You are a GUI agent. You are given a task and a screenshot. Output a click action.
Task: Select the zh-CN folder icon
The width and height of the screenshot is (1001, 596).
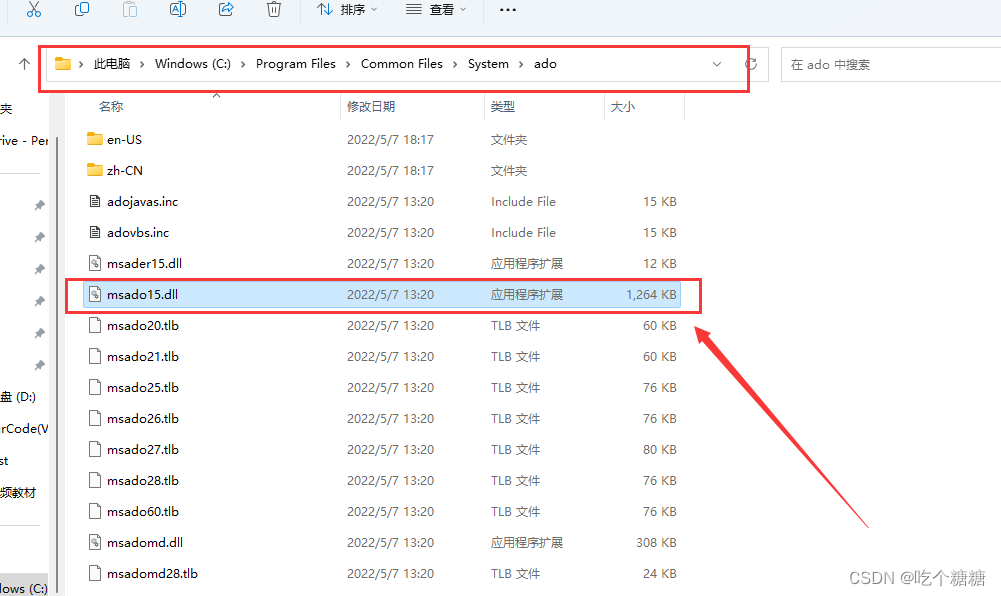[x=94, y=170]
